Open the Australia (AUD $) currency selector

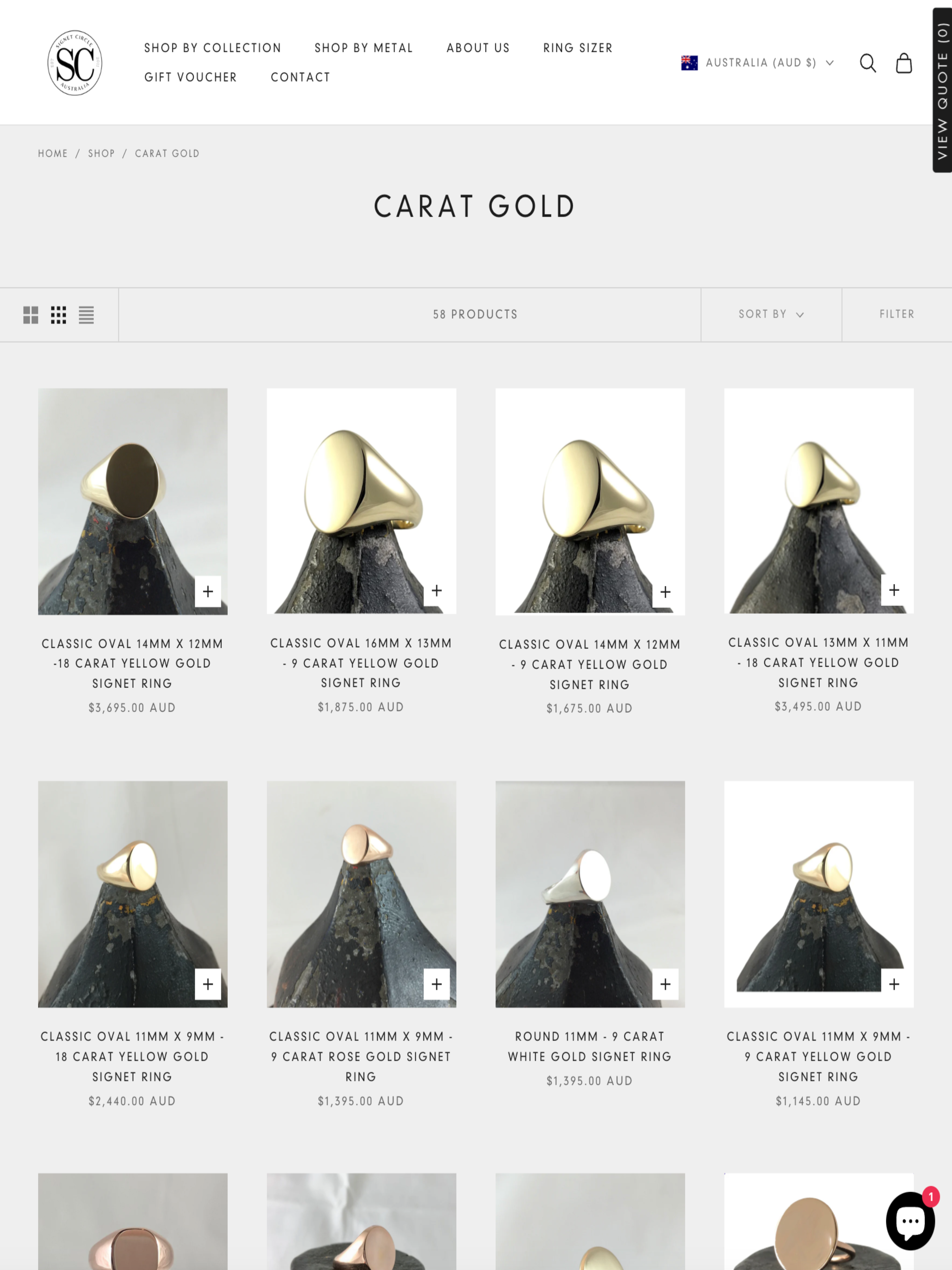point(758,63)
